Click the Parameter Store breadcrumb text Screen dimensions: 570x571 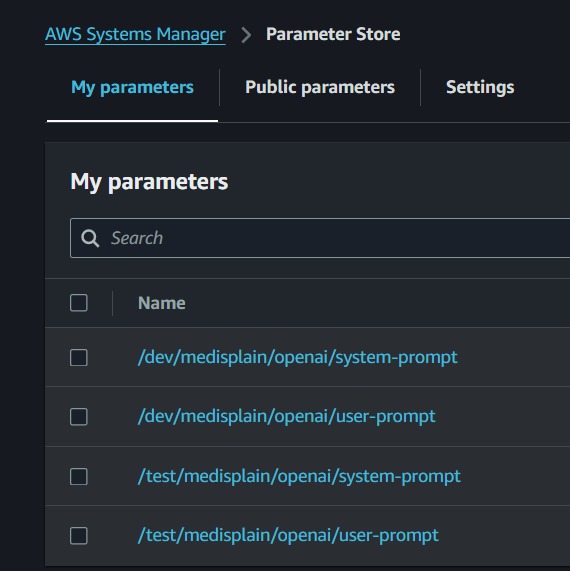(333, 34)
